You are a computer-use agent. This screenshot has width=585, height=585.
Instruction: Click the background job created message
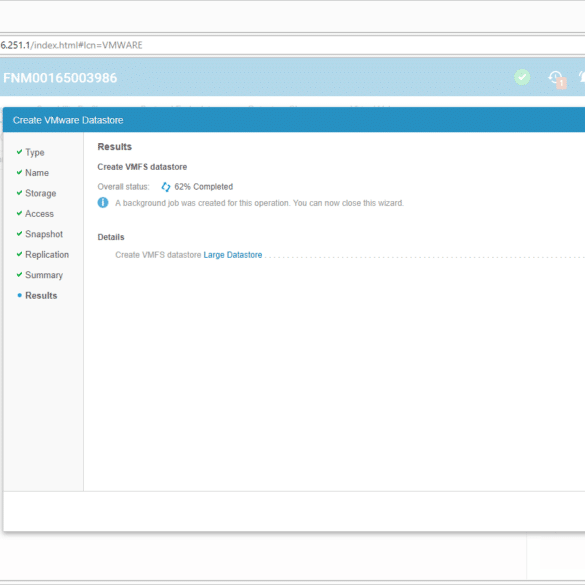(x=259, y=203)
